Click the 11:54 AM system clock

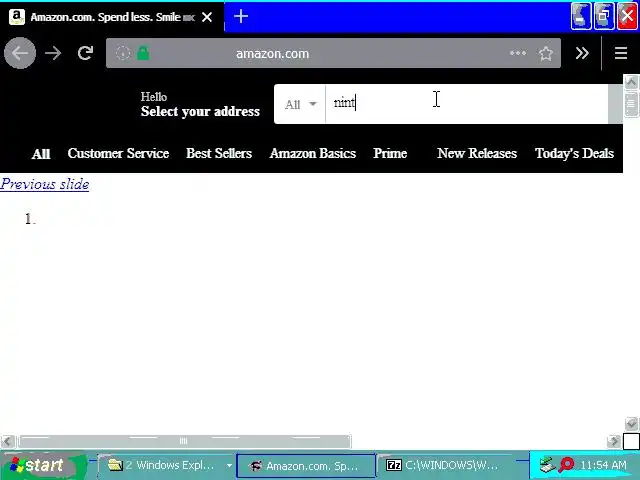click(x=603, y=465)
